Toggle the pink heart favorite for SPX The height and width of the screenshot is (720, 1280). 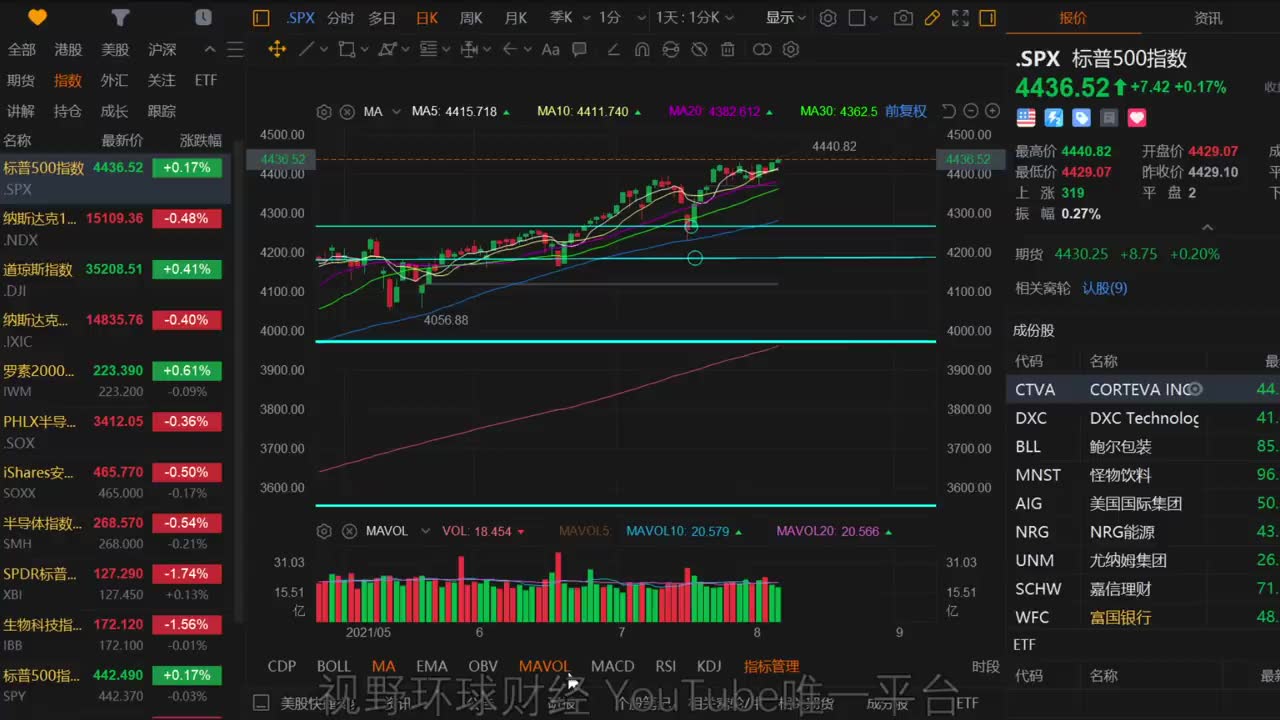pos(1137,118)
